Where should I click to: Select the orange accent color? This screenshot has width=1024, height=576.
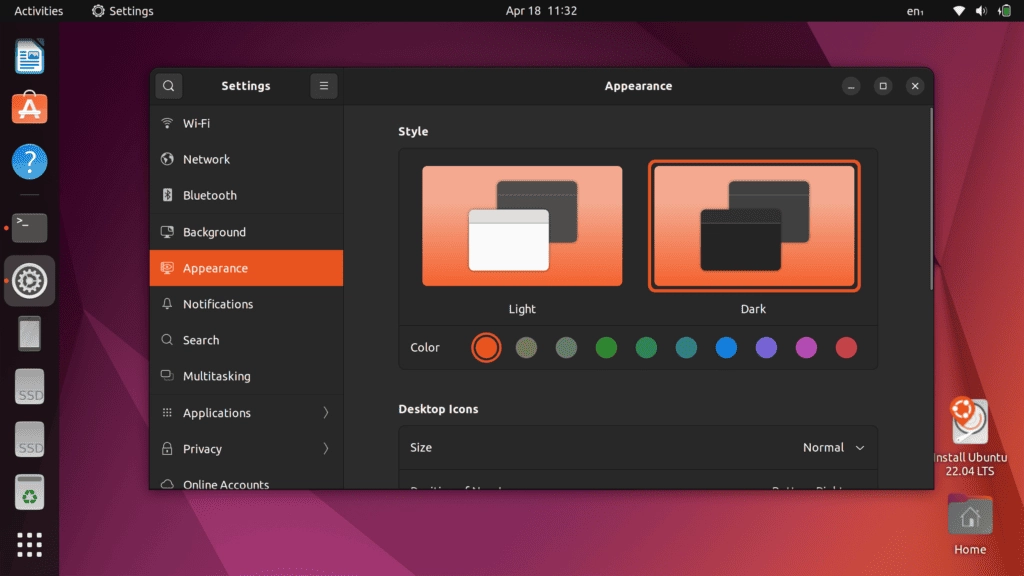[486, 347]
